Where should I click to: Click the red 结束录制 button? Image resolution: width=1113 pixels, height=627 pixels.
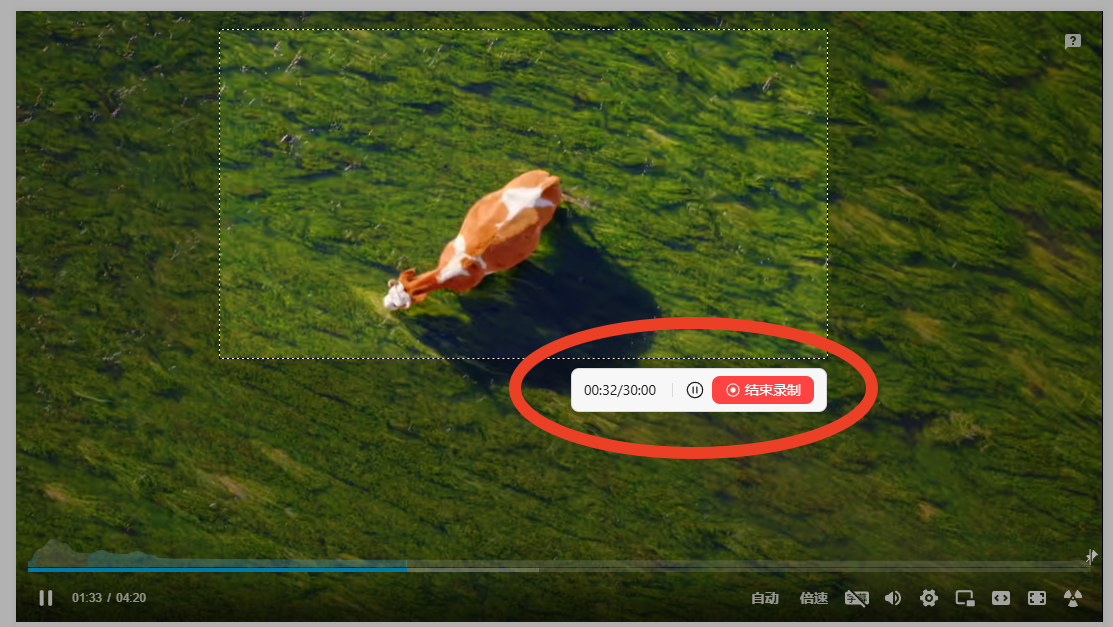coord(762,390)
